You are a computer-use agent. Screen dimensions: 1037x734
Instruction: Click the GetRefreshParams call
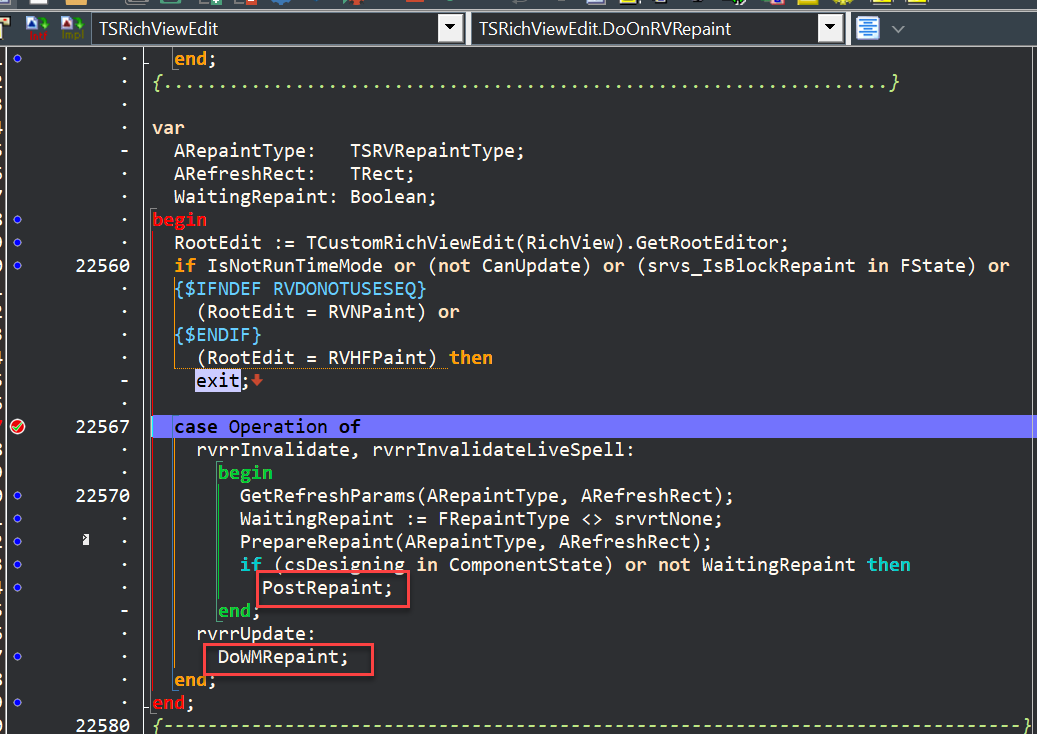pos(327,495)
